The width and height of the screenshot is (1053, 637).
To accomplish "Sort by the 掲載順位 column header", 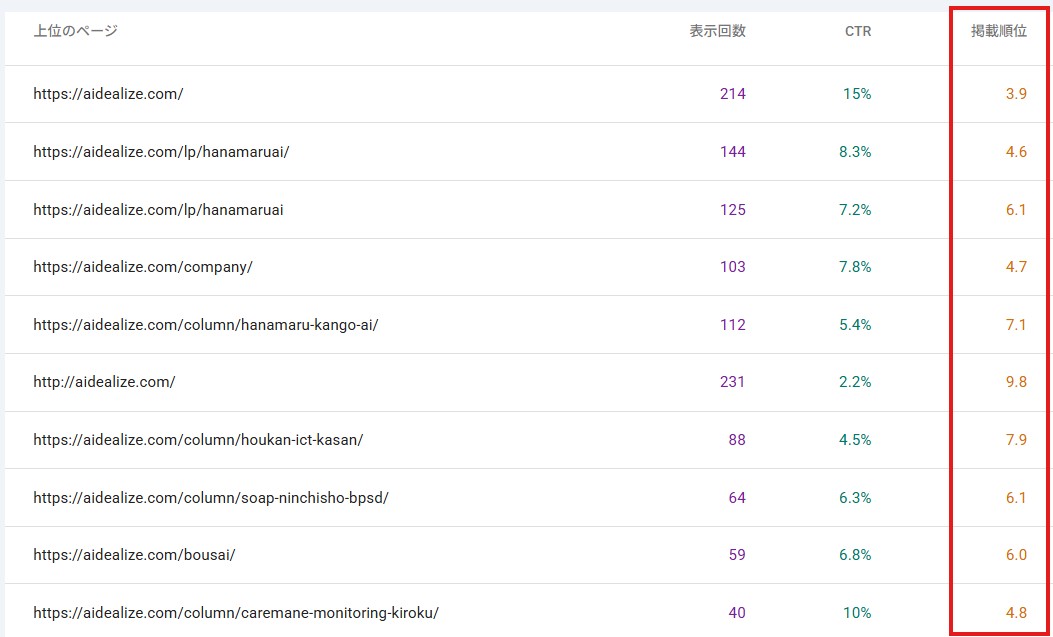I will point(999,31).
